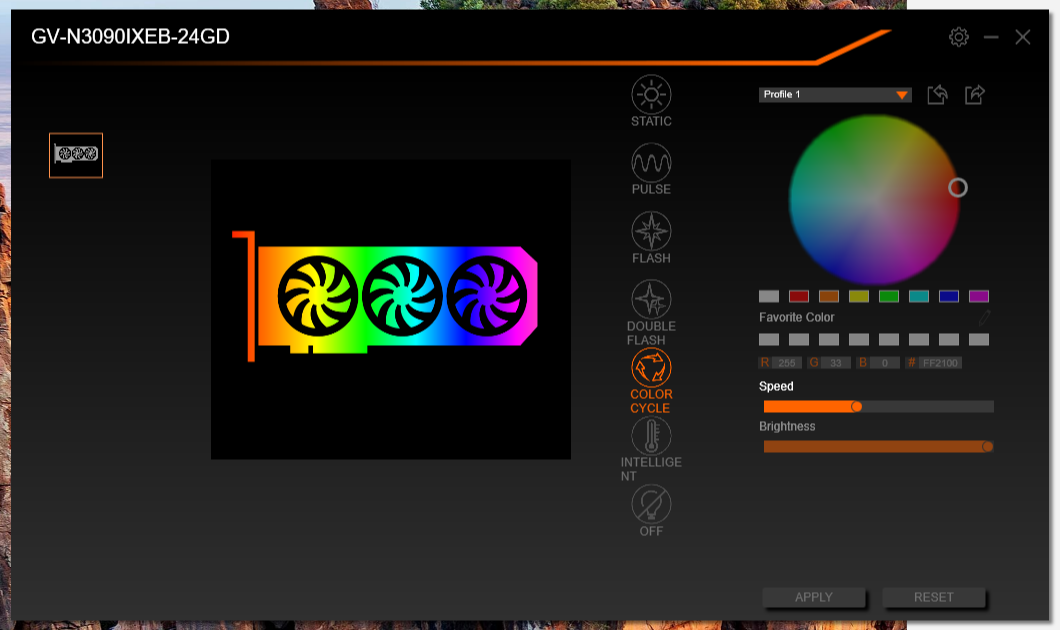Image resolution: width=1060 pixels, height=630 pixels.
Task: Pick the blue preset color swatch
Action: coord(948,296)
